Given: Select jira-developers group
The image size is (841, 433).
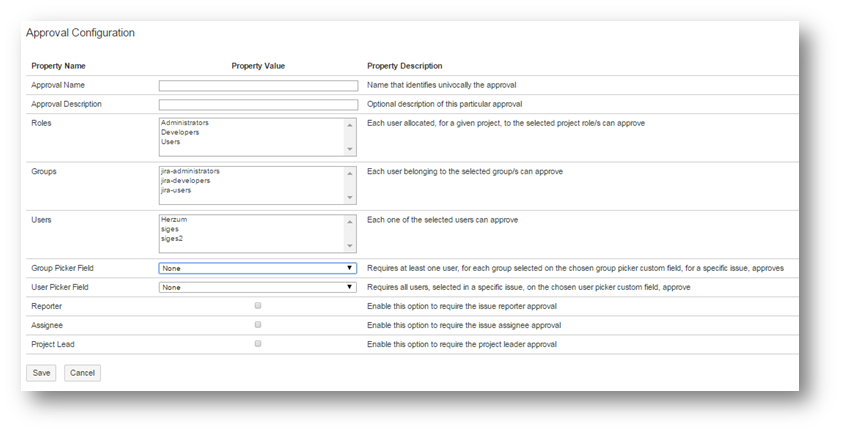Looking at the screenshot, I should pyautogui.click(x=186, y=180).
